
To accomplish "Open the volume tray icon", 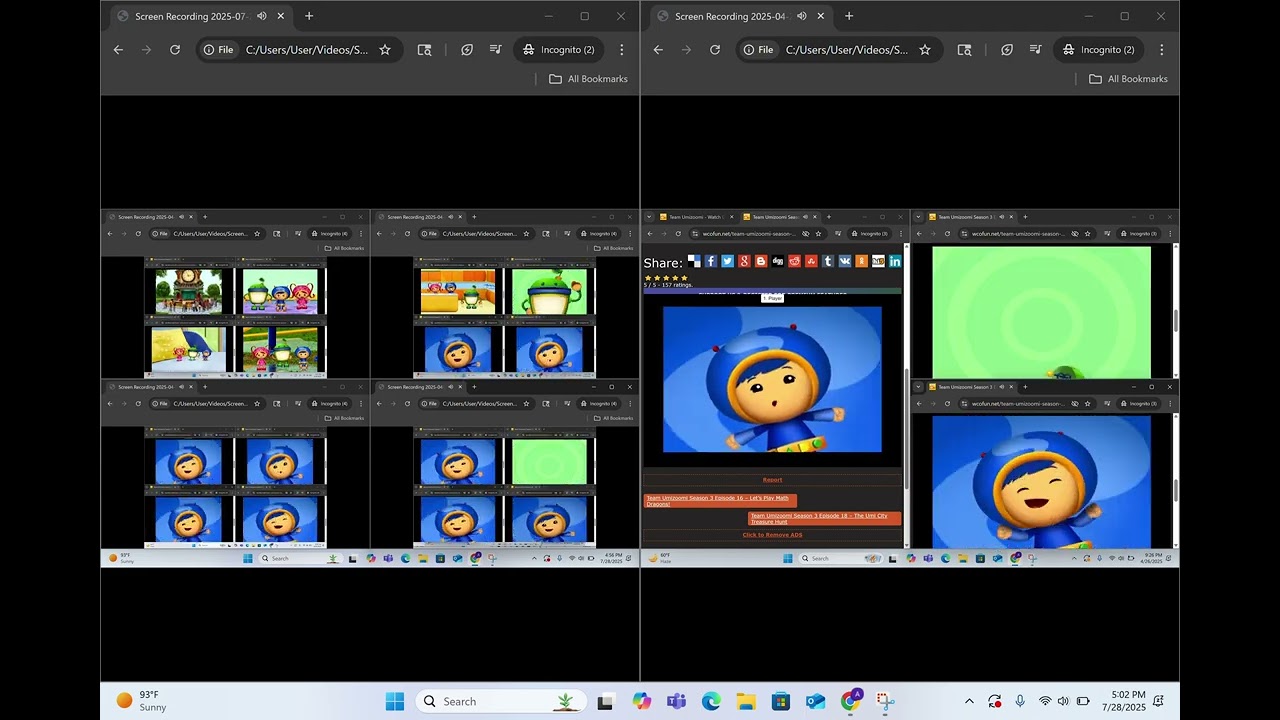I will click(1063, 701).
